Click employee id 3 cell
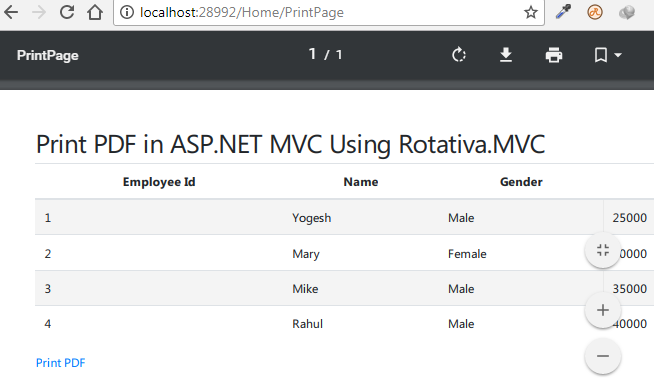 point(48,289)
